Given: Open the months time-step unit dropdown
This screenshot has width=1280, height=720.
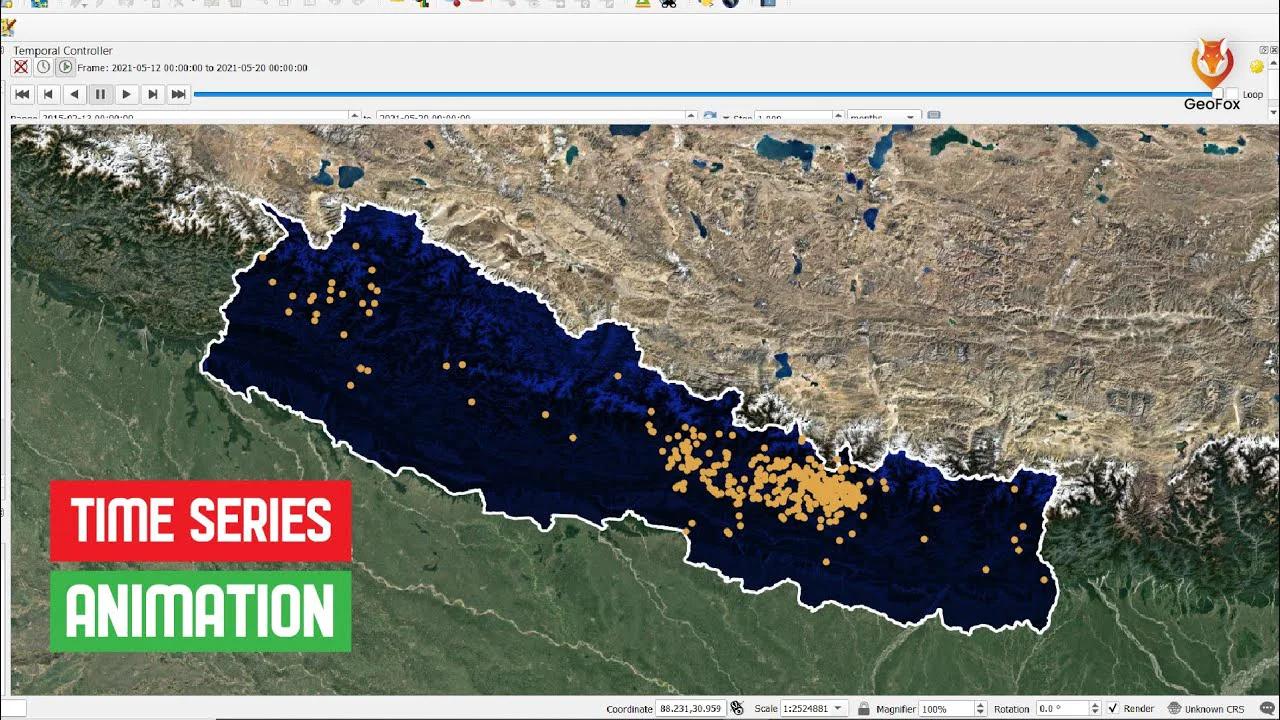Looking at the screenshot, I should point(910,116).
